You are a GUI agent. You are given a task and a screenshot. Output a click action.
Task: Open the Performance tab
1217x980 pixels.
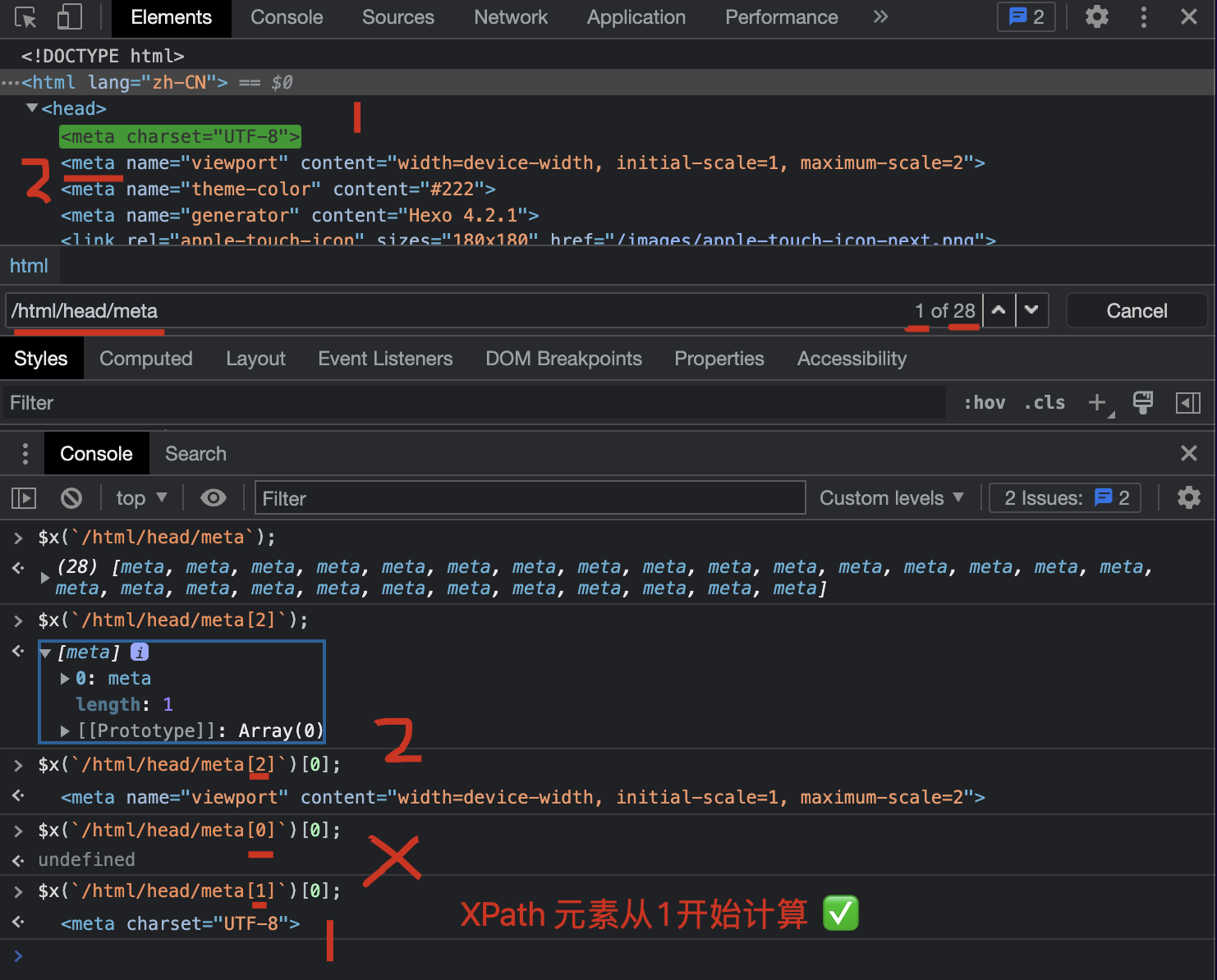[782, 17]
